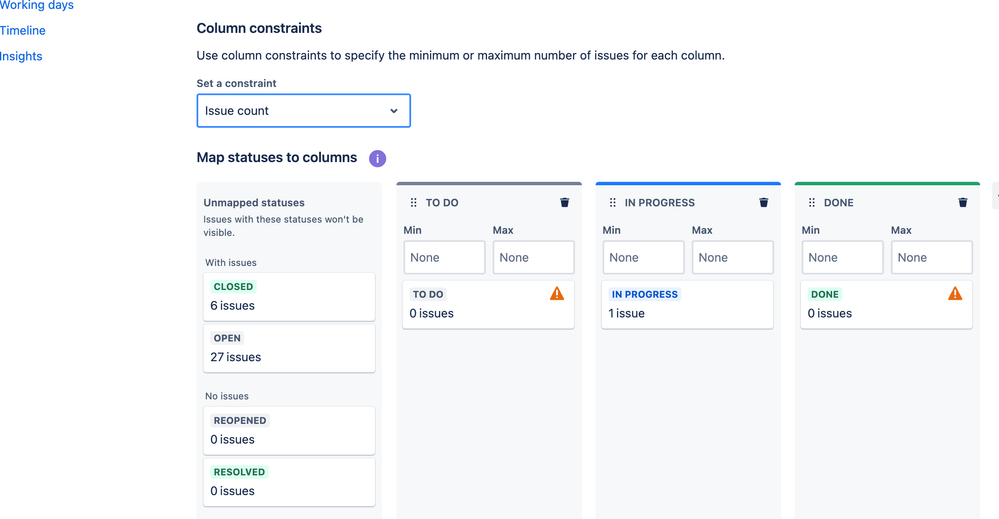Click the Max field in DONE column
This screenshot has height=519, width=999.
(x=931, y=257)
